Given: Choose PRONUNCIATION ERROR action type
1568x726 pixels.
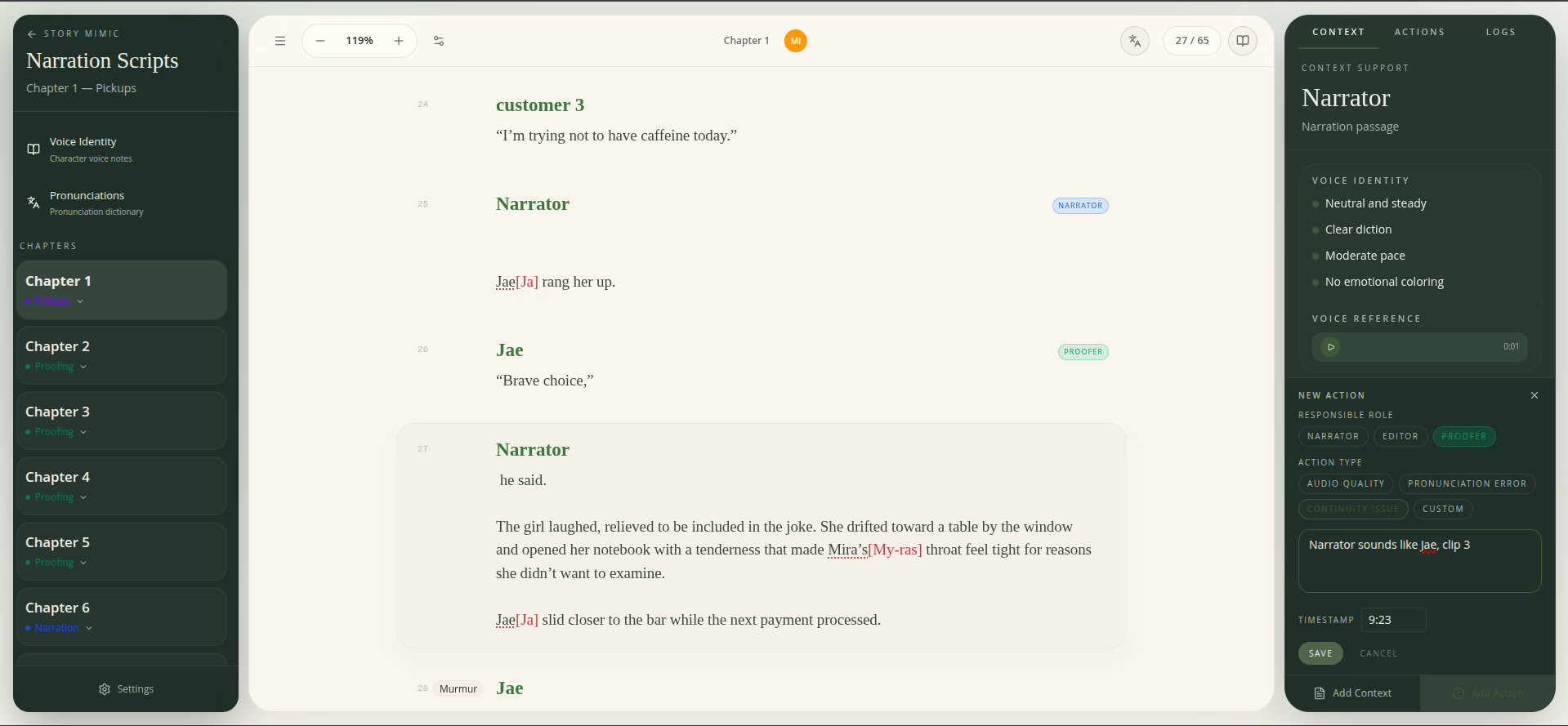Looking at the screenshot, I should pos(1467,484).
